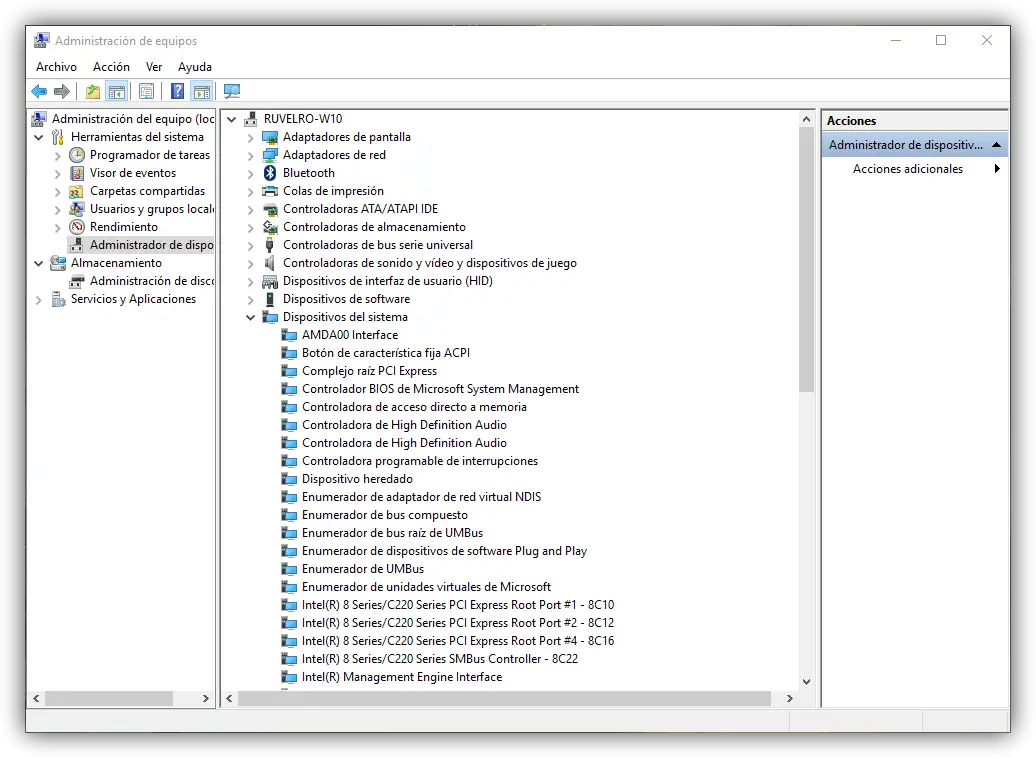Open the Ver menu

pyautogui.click(x=154, y=67)
